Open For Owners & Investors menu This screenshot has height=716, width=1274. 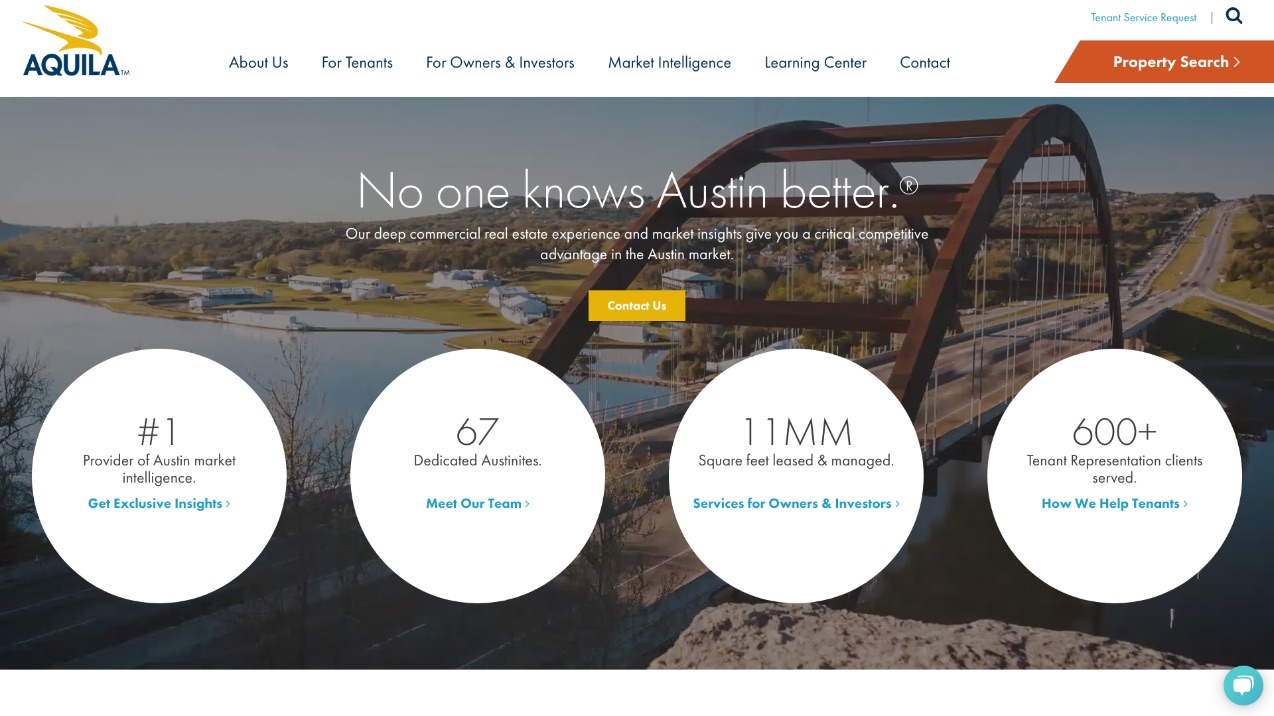pyautogui.click(x=500, y=63)
